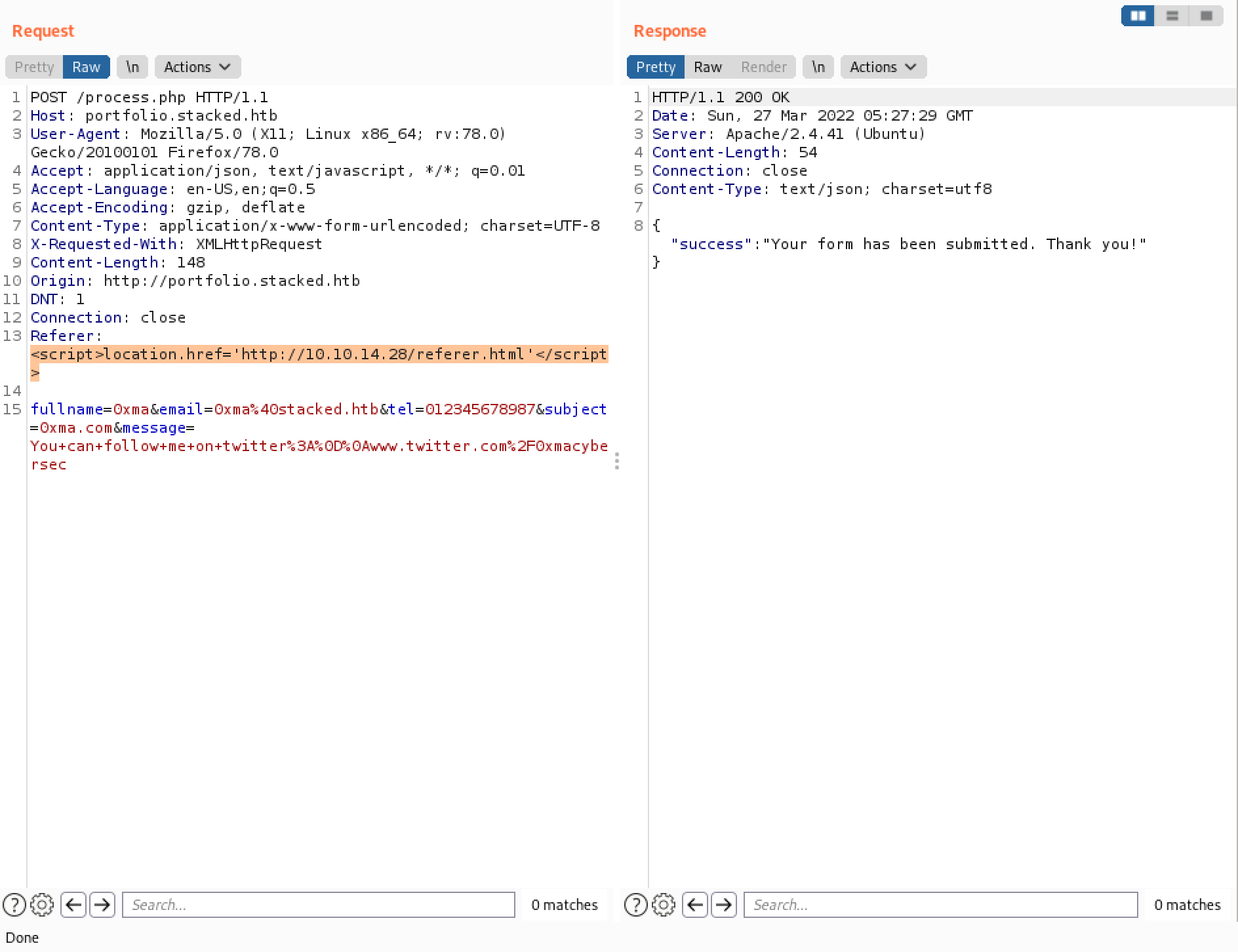Click 'fullname=0xma' body parameter
This screenshot has height=952, width=1238.
pos(90,409)
